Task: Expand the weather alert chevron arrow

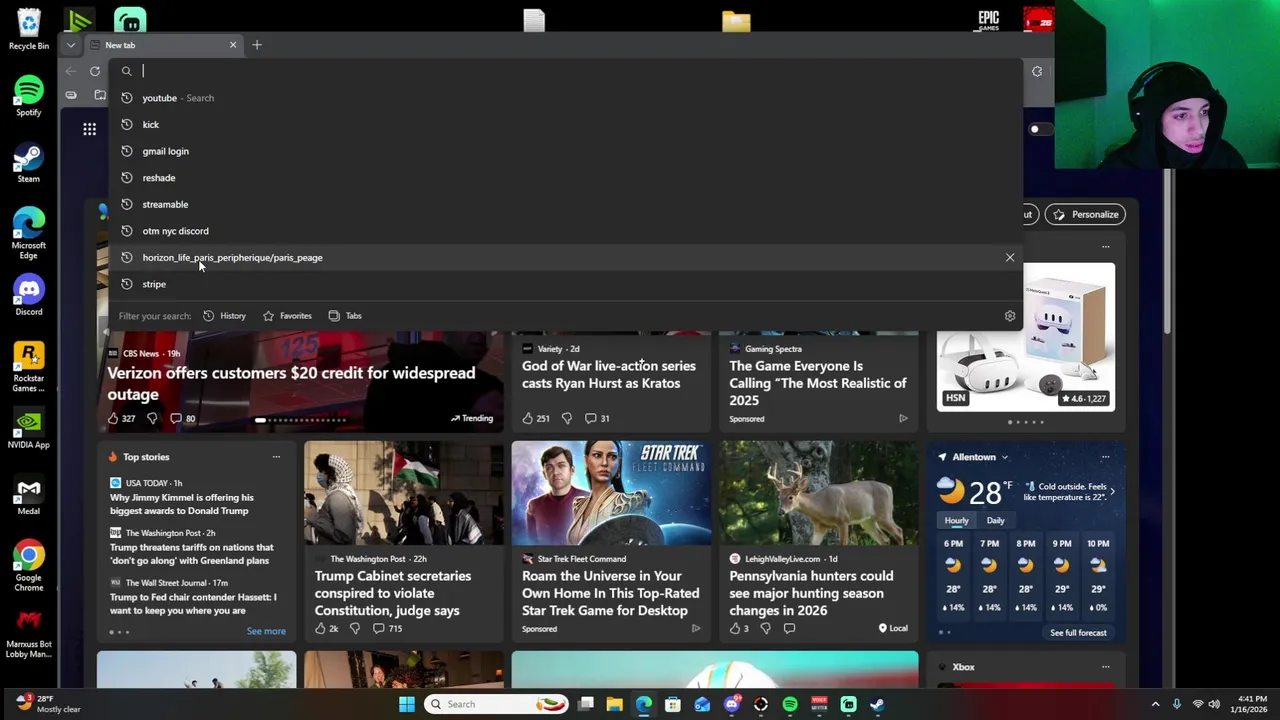Action: tap(1112, 491)
